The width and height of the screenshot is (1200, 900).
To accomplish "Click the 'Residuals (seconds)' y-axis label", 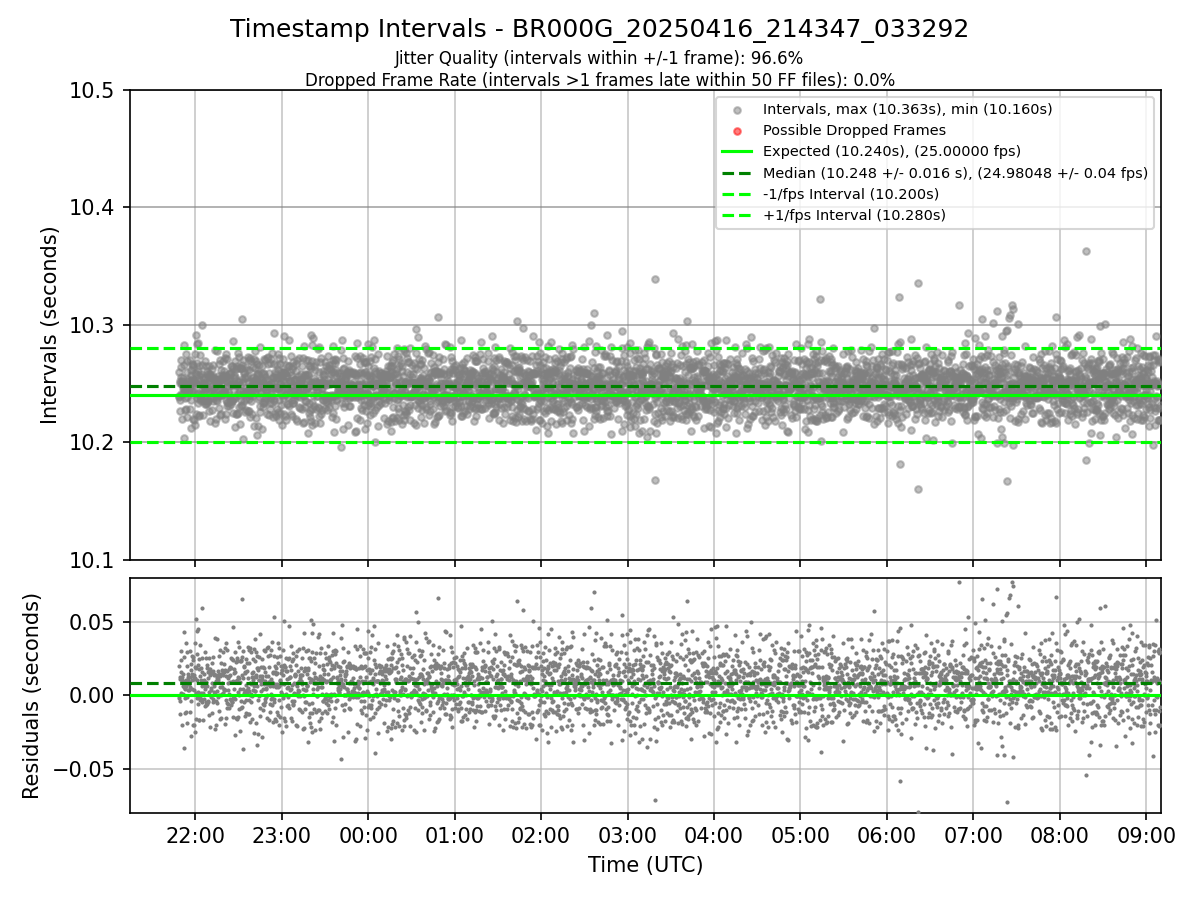I will [x=32, y=696].
